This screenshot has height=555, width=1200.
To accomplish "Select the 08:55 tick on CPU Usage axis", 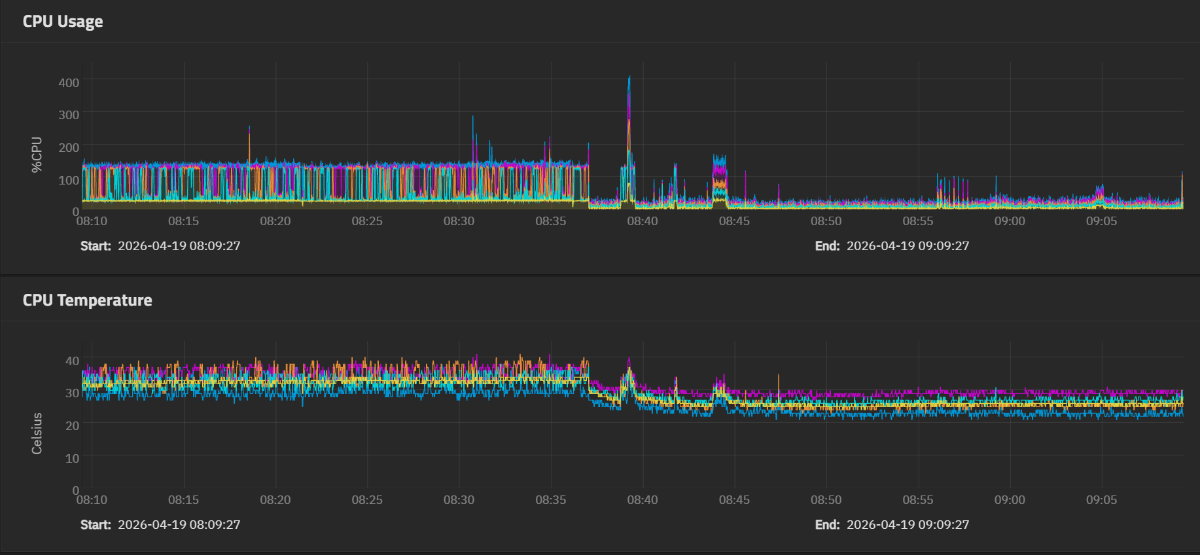I will pyautogui.click(x=918, y=221).
